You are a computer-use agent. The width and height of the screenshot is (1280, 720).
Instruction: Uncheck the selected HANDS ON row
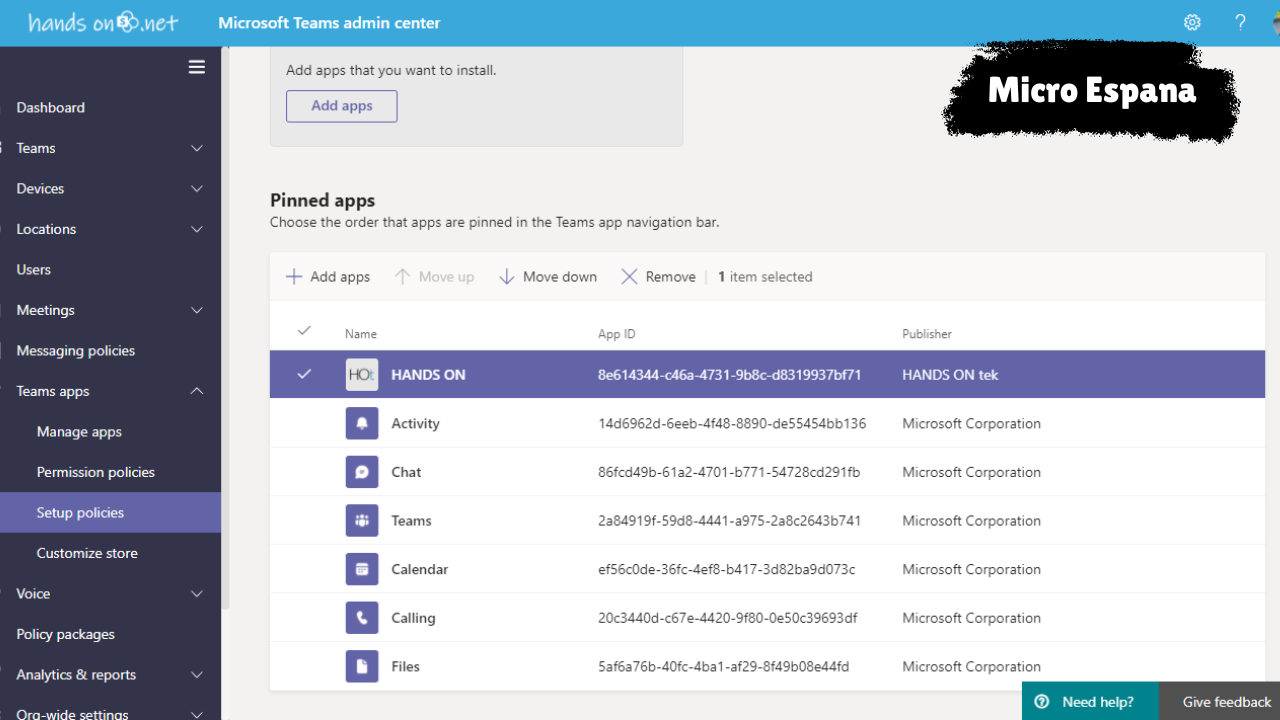click(x=304, y=374)
